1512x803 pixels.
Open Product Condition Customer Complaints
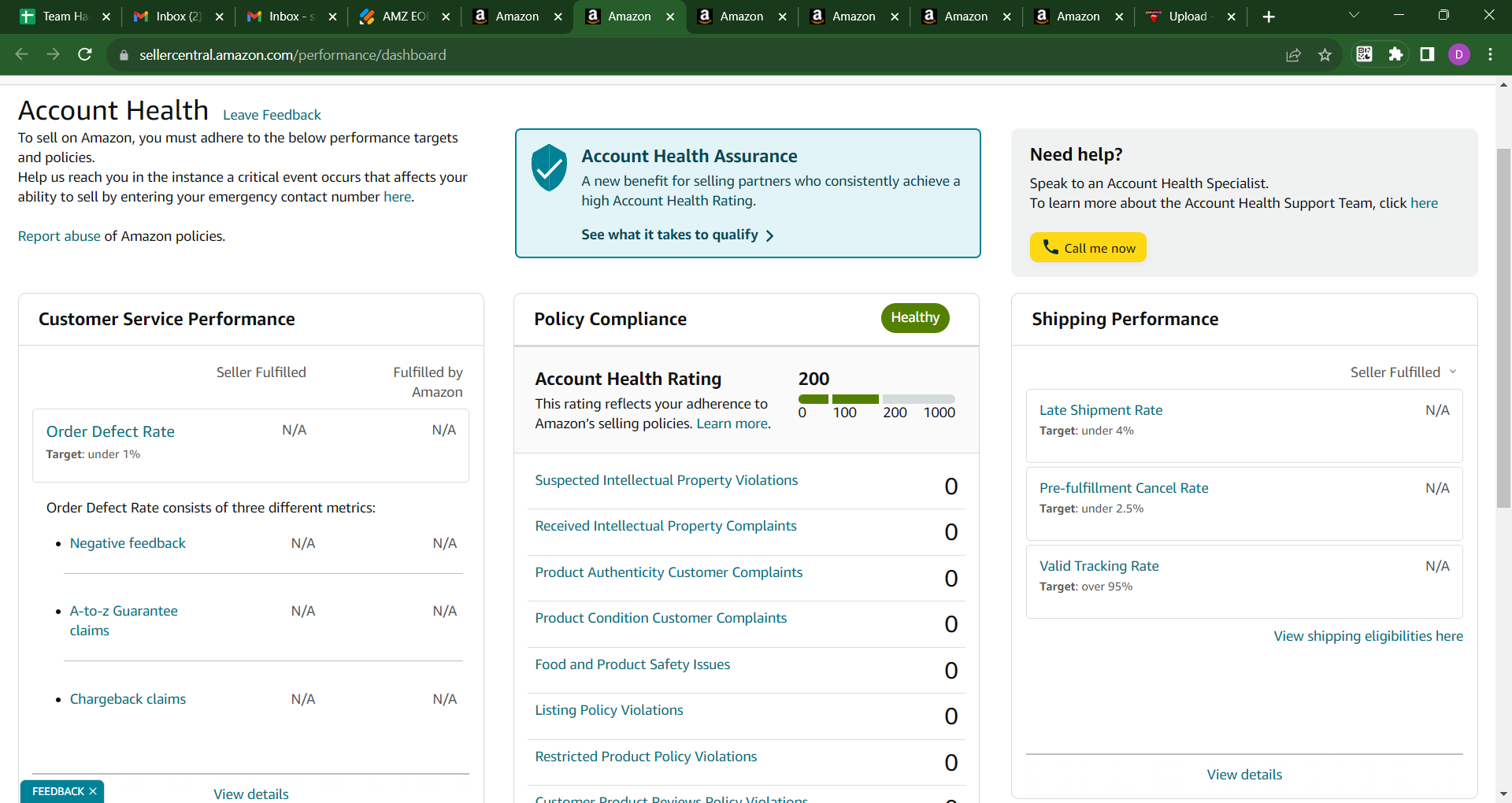[x=661, y=618]
